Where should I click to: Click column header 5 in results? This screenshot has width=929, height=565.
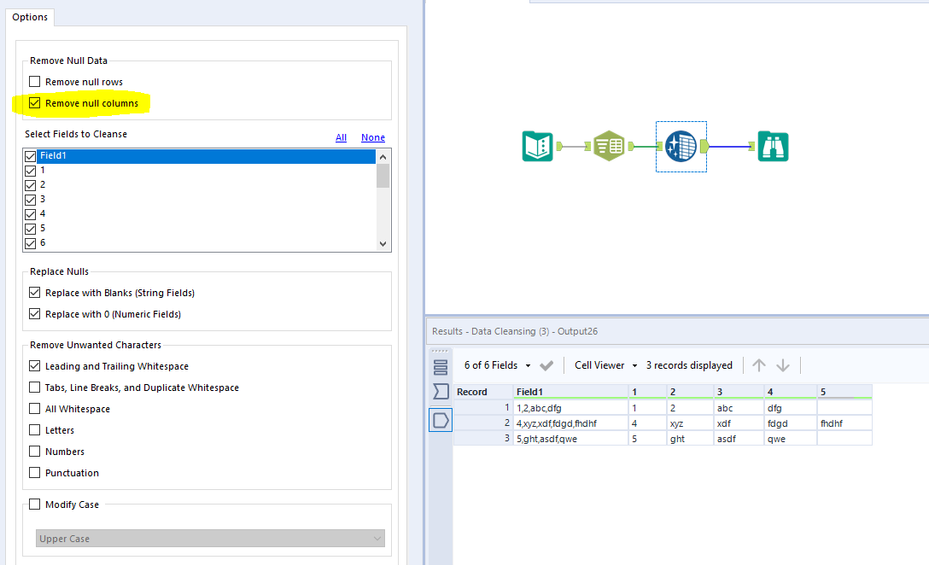tap(844, 392)
